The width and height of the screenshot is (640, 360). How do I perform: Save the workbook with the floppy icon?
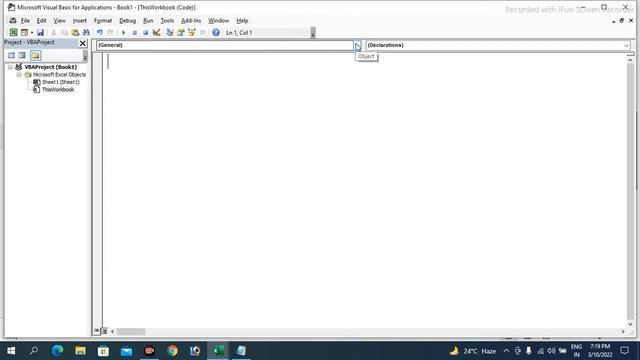(x=40, y=32)
